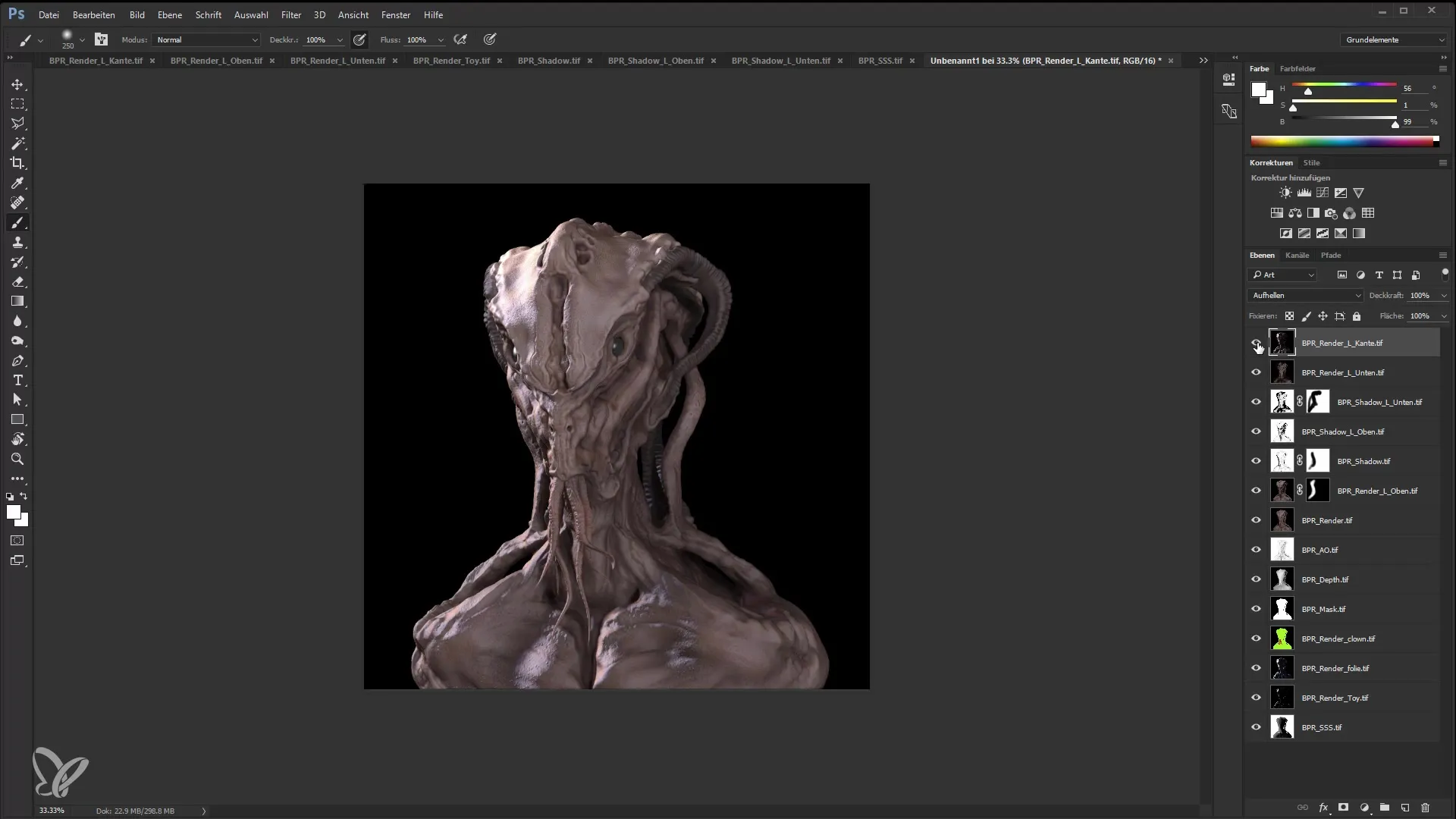Click the Aufhellen blending mode dropdown
The image size is (1456, 819).
(x=1305, y=295)
